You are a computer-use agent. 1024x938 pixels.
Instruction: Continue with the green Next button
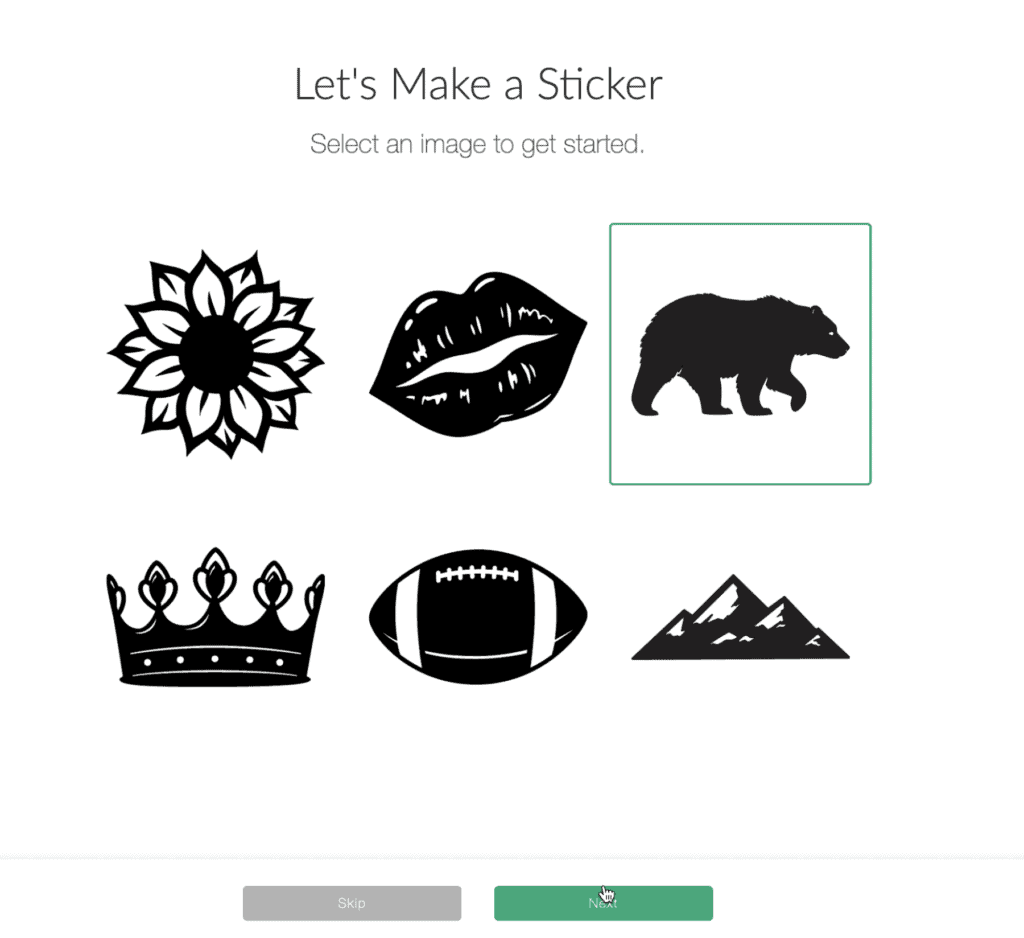[603, 903]
